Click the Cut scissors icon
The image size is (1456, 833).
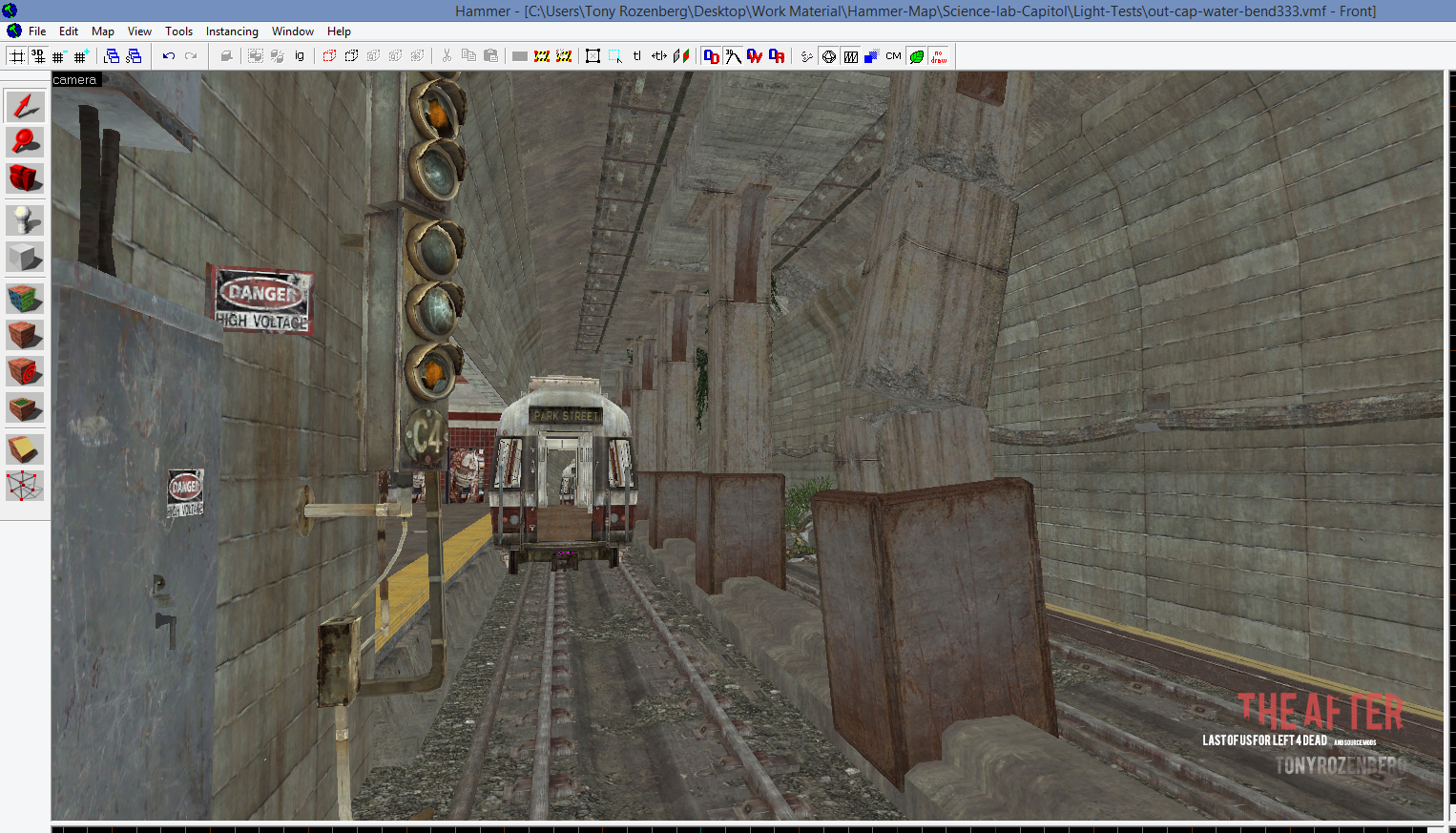click(447, 56)
